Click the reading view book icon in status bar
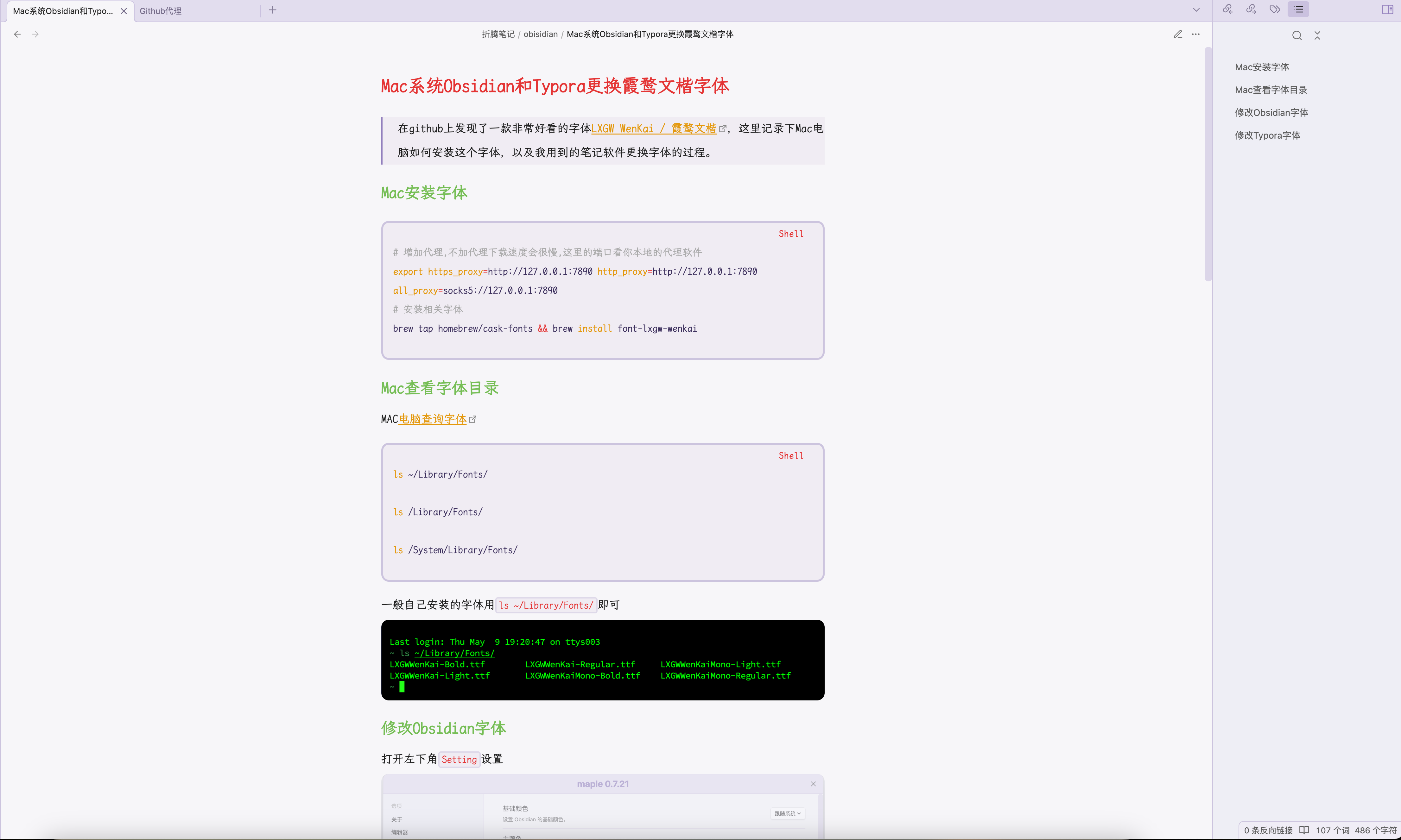Image resolution: width=1401 pixels, height=840 pixels. 1303,831
